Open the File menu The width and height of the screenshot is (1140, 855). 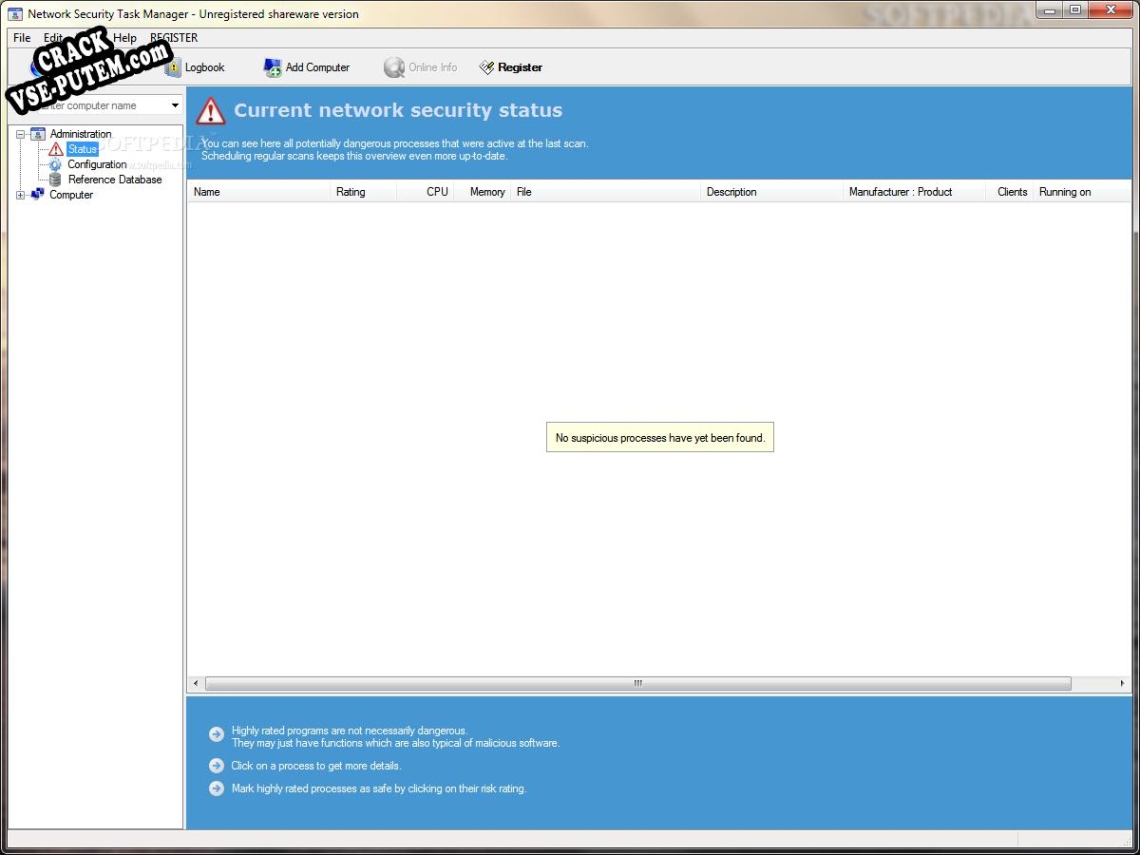coord(20,37)
